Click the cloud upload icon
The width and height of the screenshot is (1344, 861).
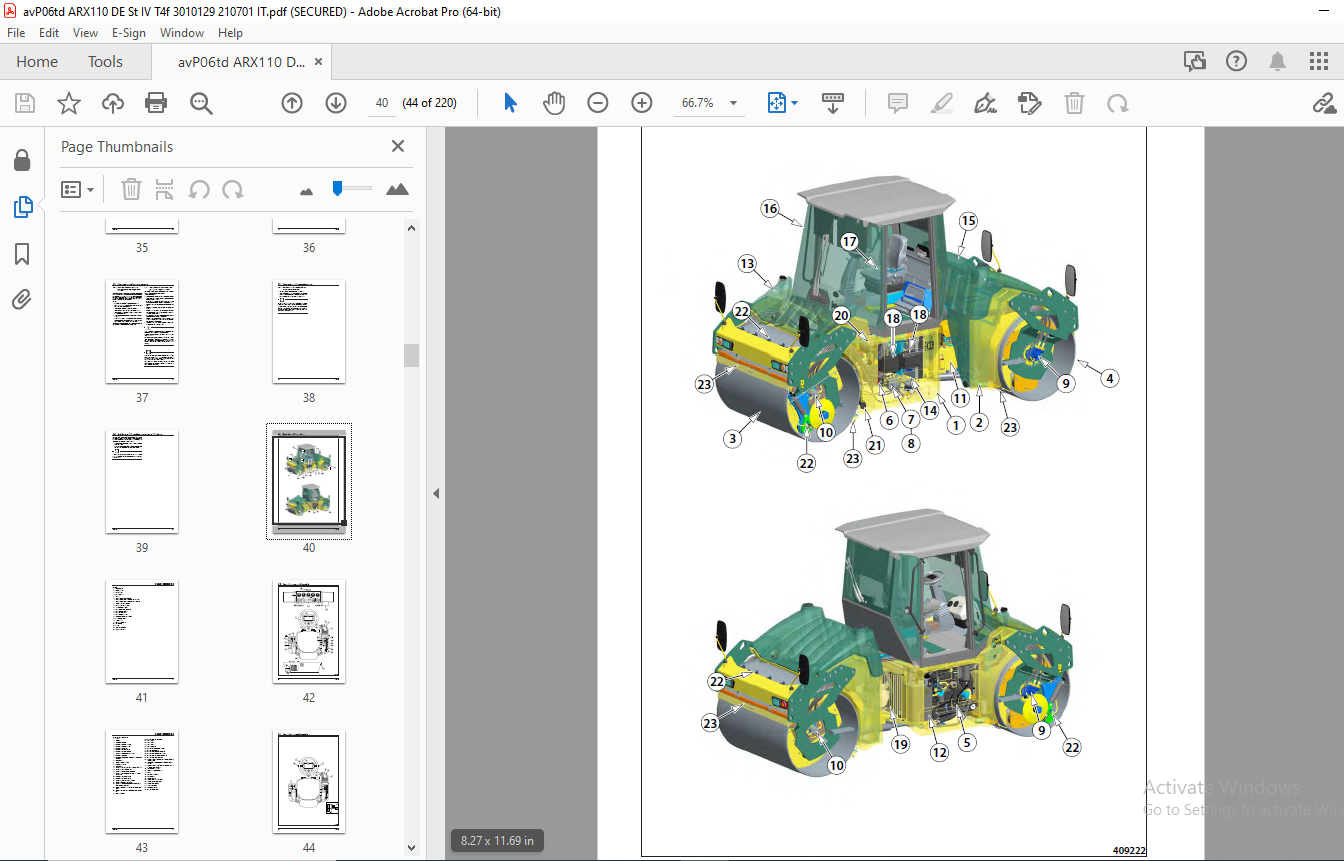pos(113,103)
